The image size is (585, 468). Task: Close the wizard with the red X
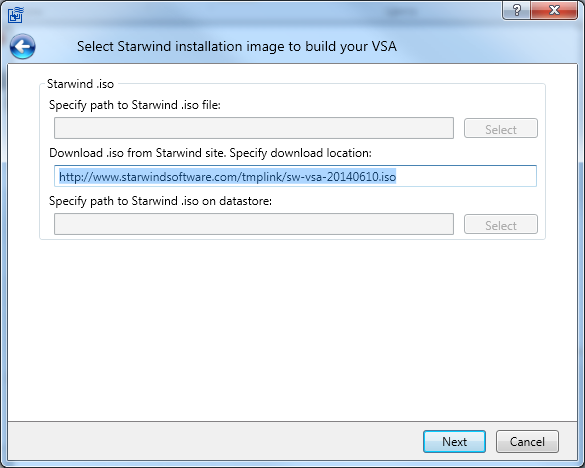tap(554, 10)
